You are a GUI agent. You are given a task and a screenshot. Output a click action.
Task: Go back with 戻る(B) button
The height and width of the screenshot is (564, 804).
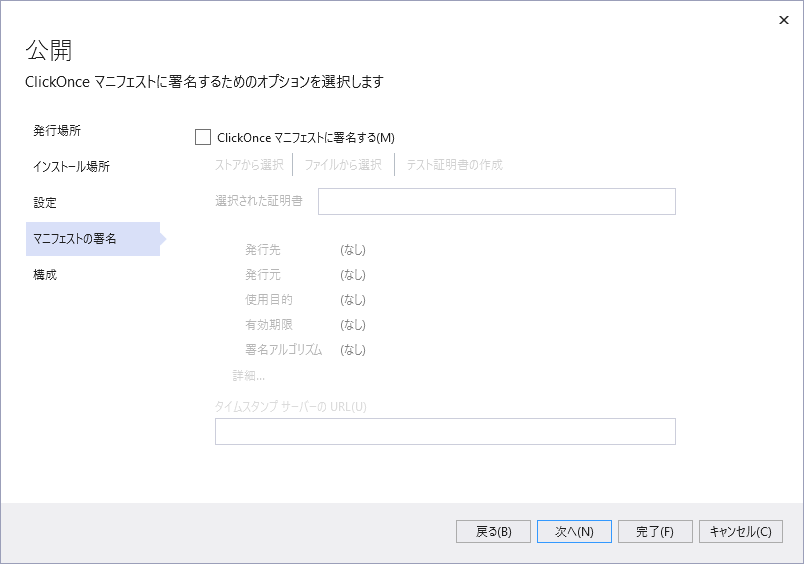click(x=493, y=532)
